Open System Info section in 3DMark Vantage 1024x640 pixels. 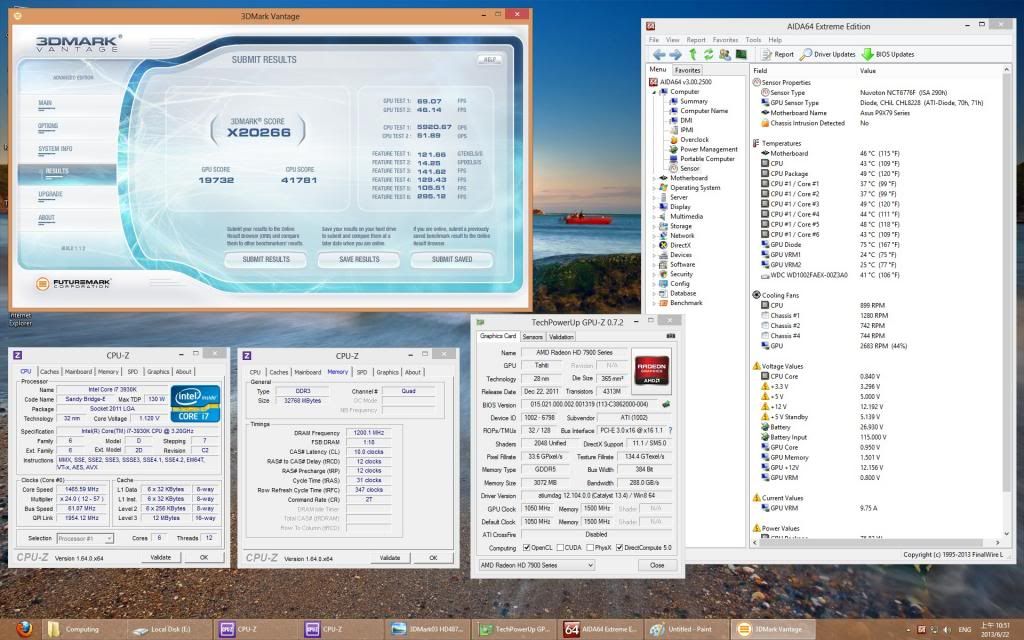(x=55, y=149)
